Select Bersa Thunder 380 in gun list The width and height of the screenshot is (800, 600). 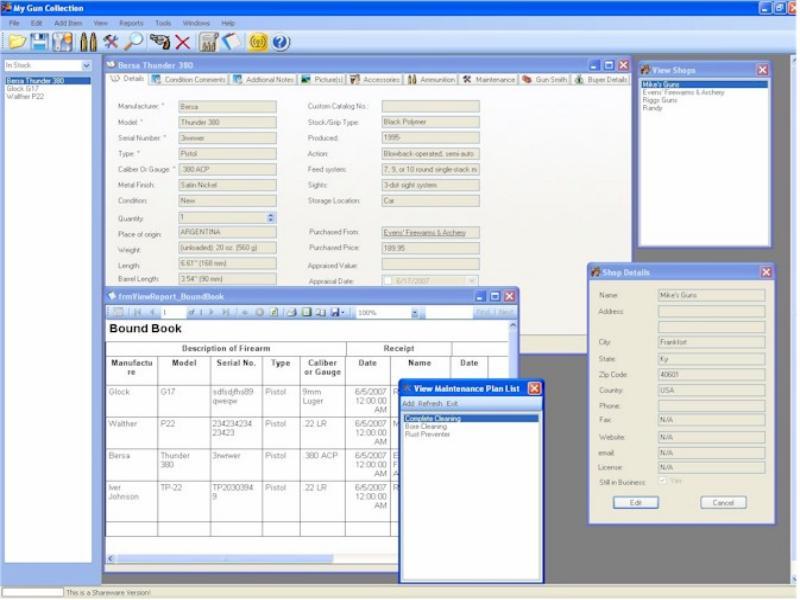(48, 81)
